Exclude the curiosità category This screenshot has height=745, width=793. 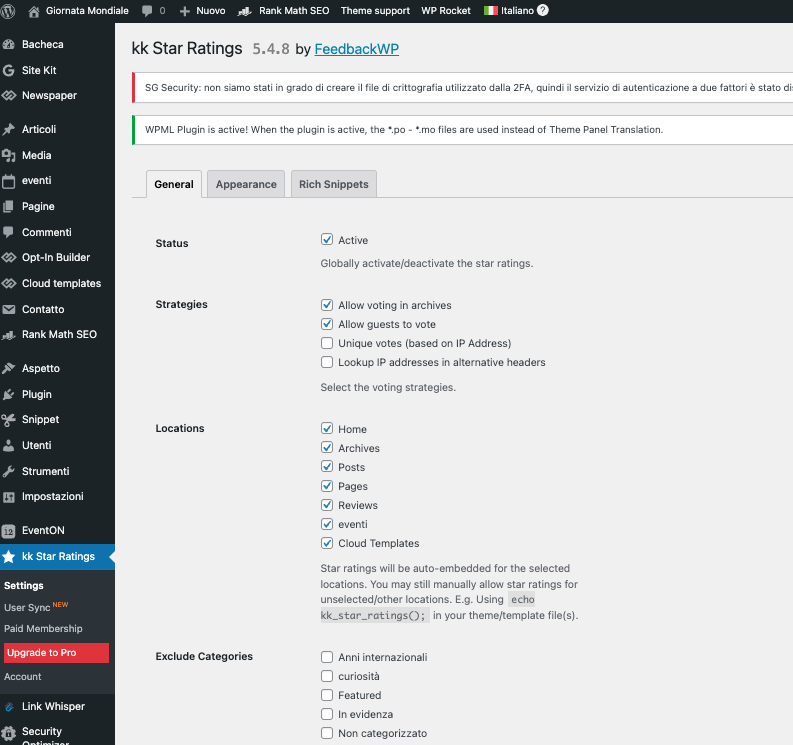[327, 676]
